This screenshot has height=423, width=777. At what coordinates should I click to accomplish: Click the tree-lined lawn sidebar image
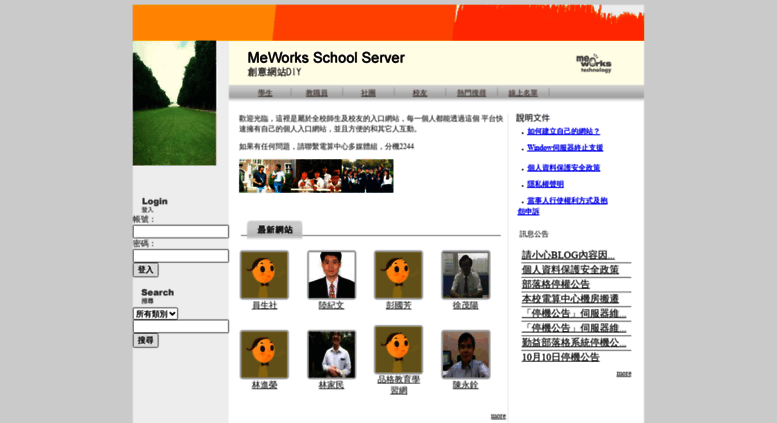[174, 103]
